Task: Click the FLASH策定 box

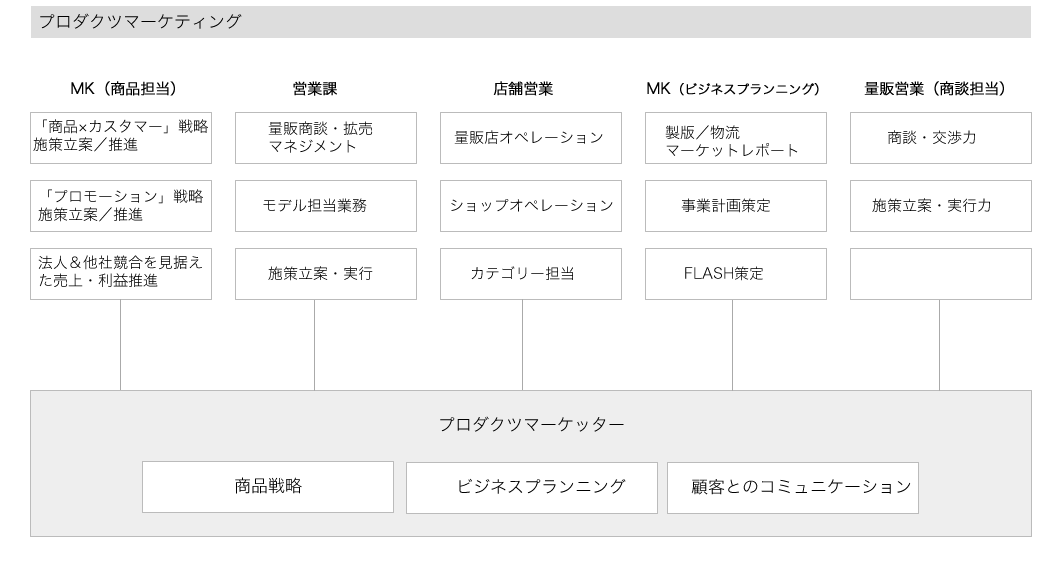Action: (x=735, y=273)
